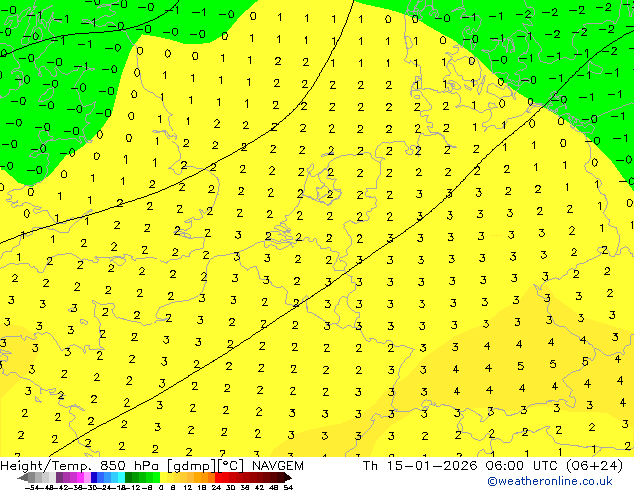Click the light pink legend swatch before dark blue
634x490 pixels.
pos(87,478)
